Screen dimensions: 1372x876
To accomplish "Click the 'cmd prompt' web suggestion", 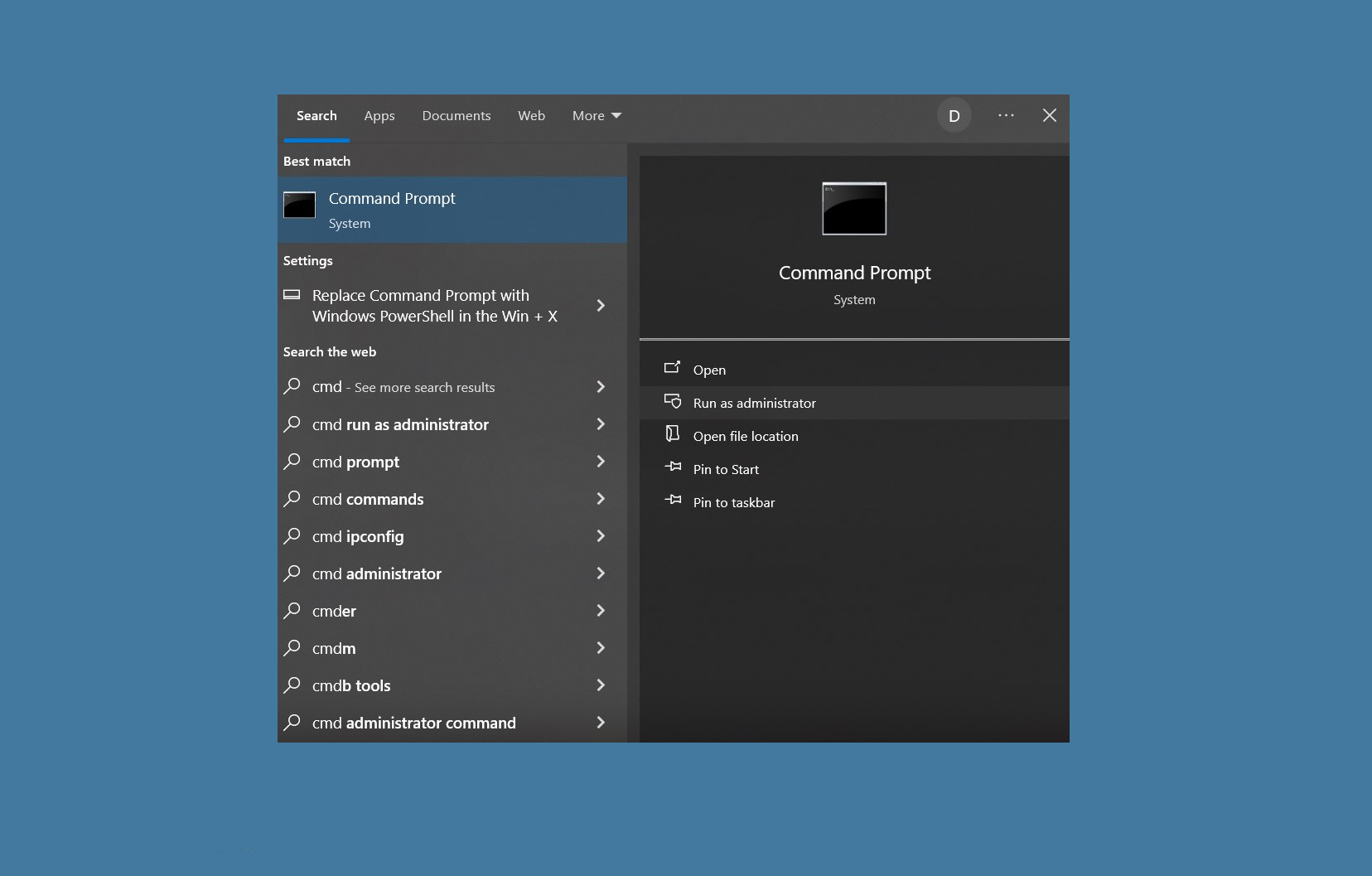I will (452, 462).
